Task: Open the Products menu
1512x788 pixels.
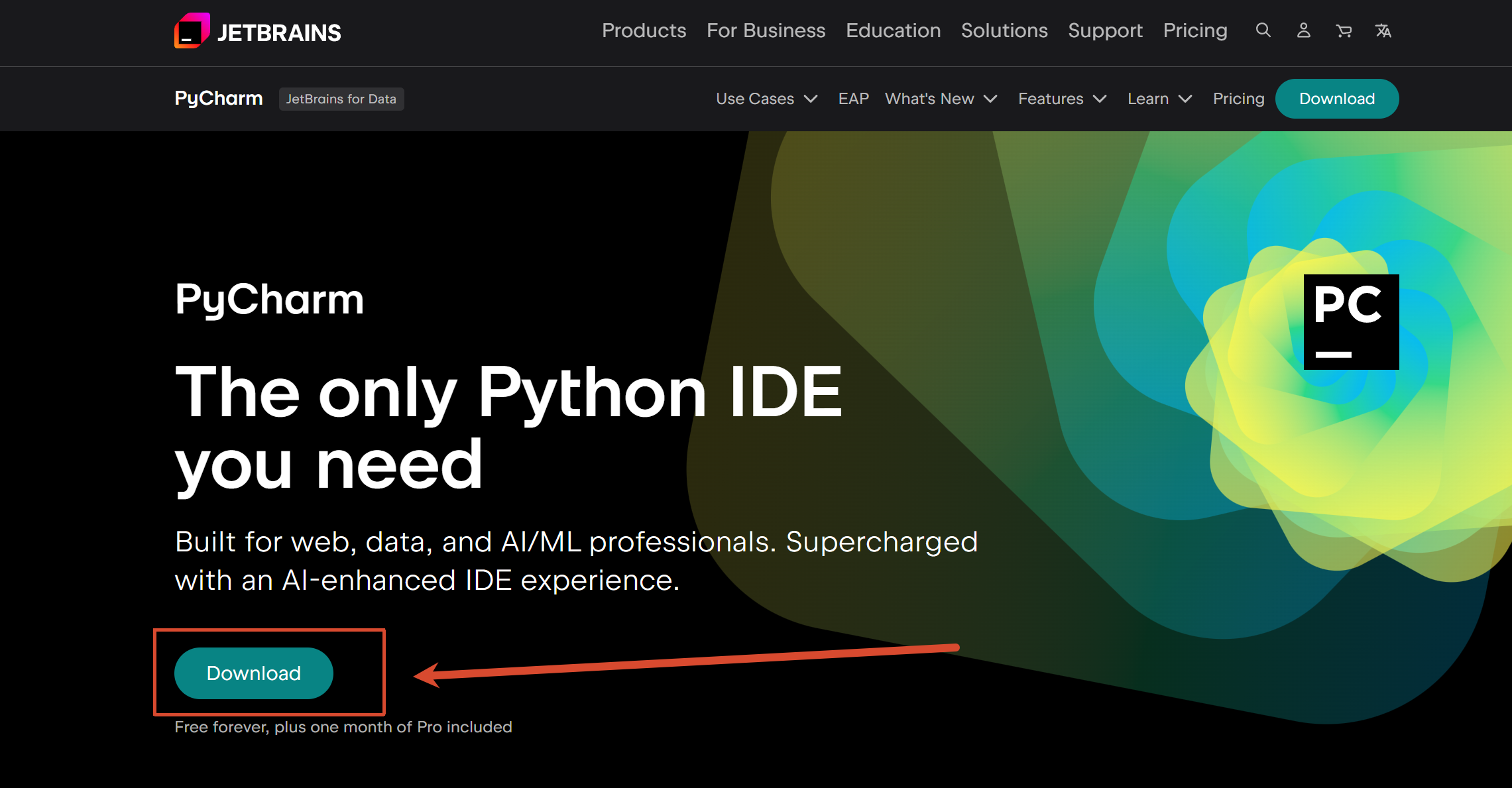Action: tap(644, 30)
